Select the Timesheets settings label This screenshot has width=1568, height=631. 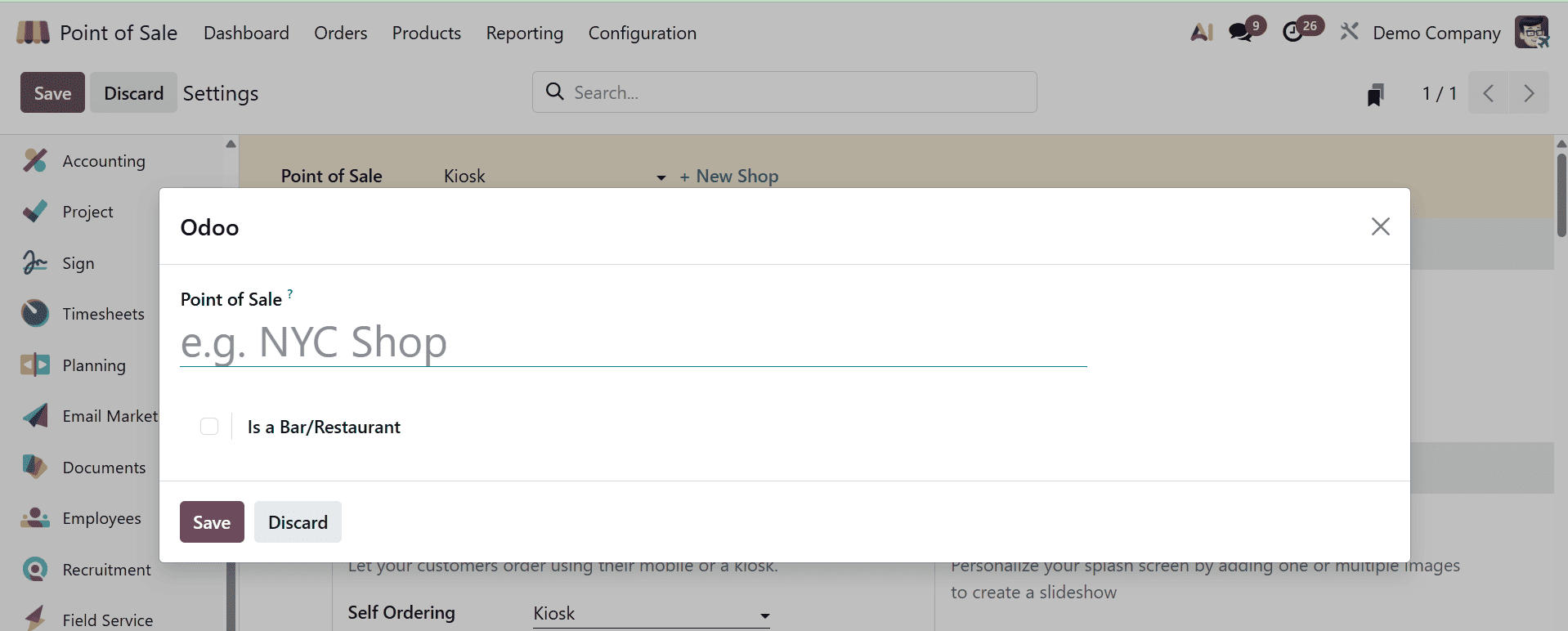pos(103,314)
